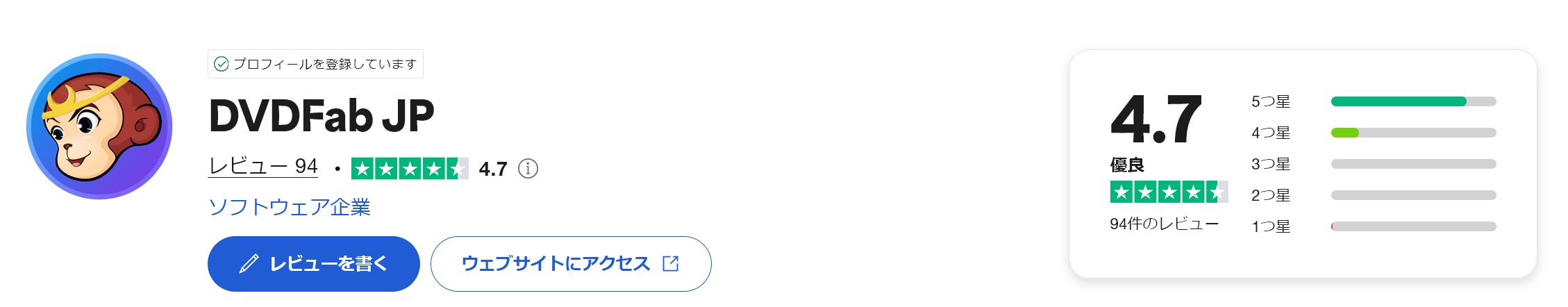Click the DVDFab monkey logo
Viewport: 1568px width, 307px height.
(x=99, y=126)
